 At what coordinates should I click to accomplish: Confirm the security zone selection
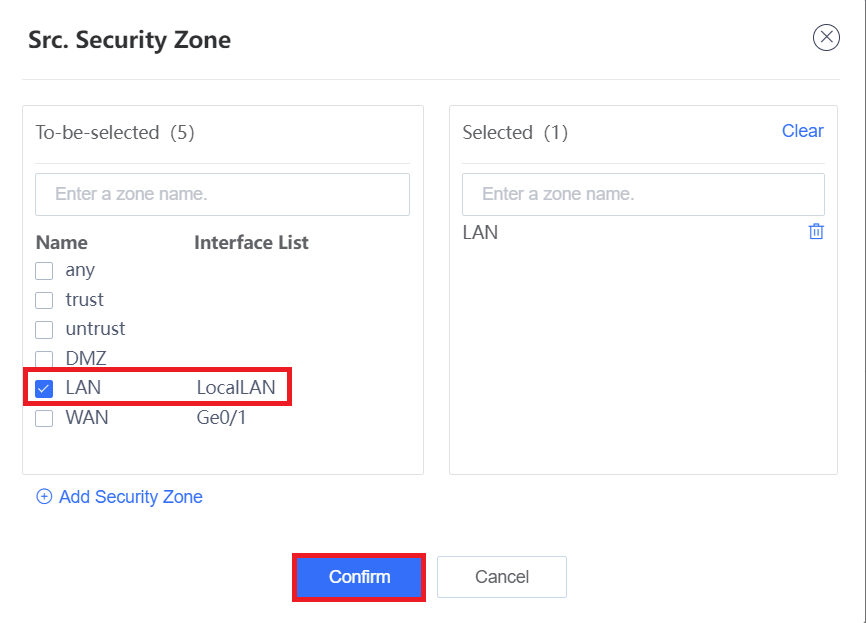(x=359, y=577)
